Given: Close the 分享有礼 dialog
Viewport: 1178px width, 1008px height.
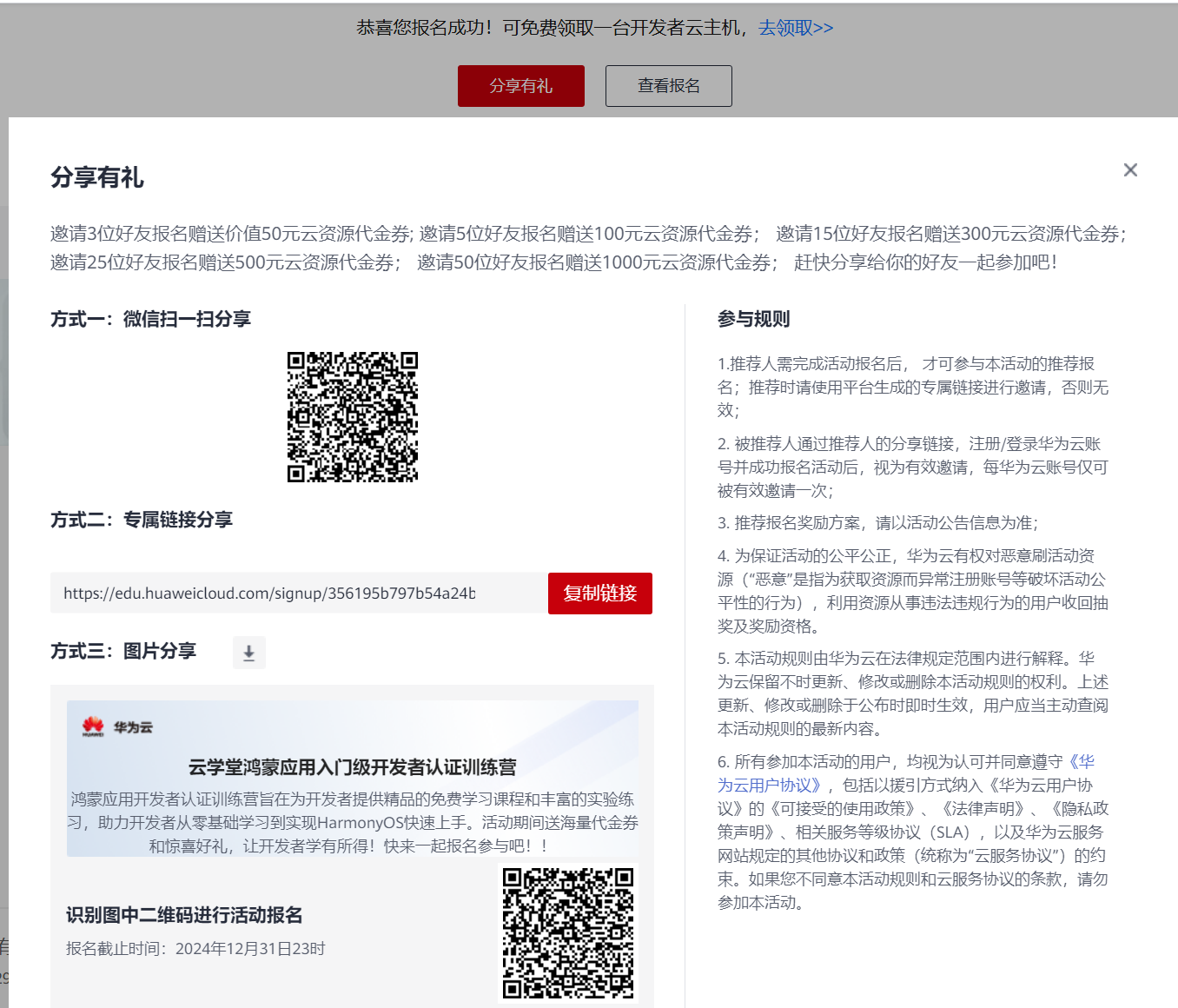Looking at the screenshot, I should click(1130, 169).
